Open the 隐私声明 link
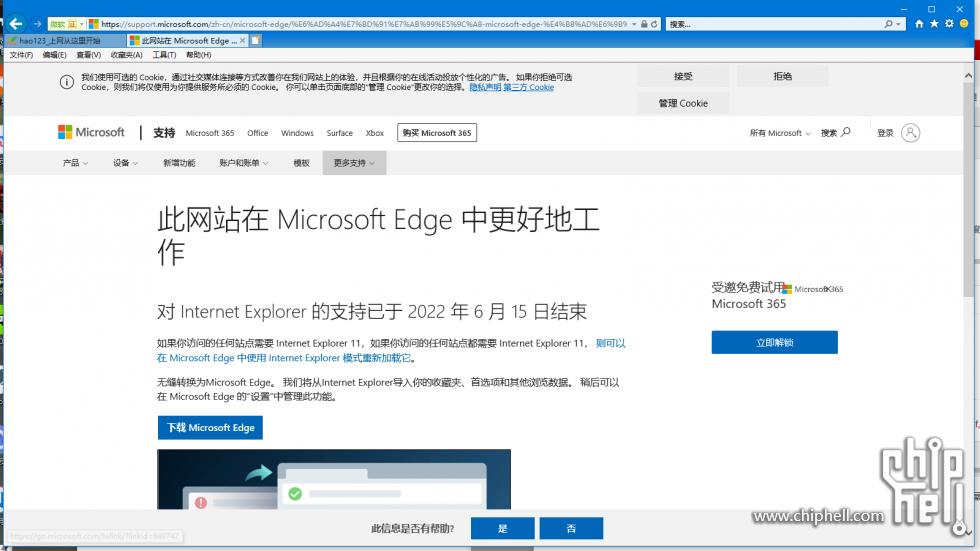The width and height of the screenshot is (980, 551). pyautogui.click(x=485, y=87)
